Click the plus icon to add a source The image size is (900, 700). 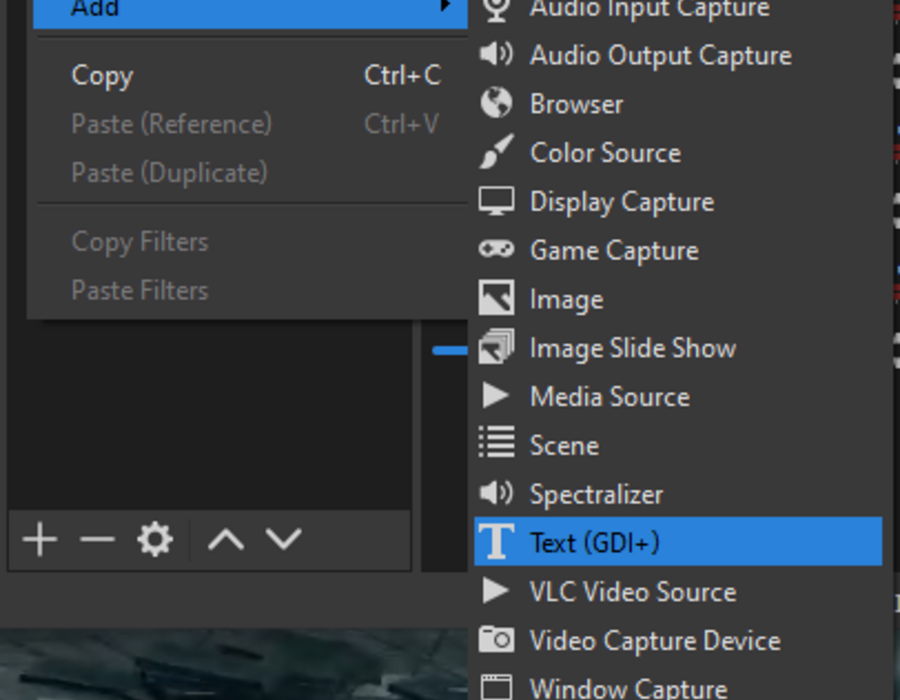point(40,539)
